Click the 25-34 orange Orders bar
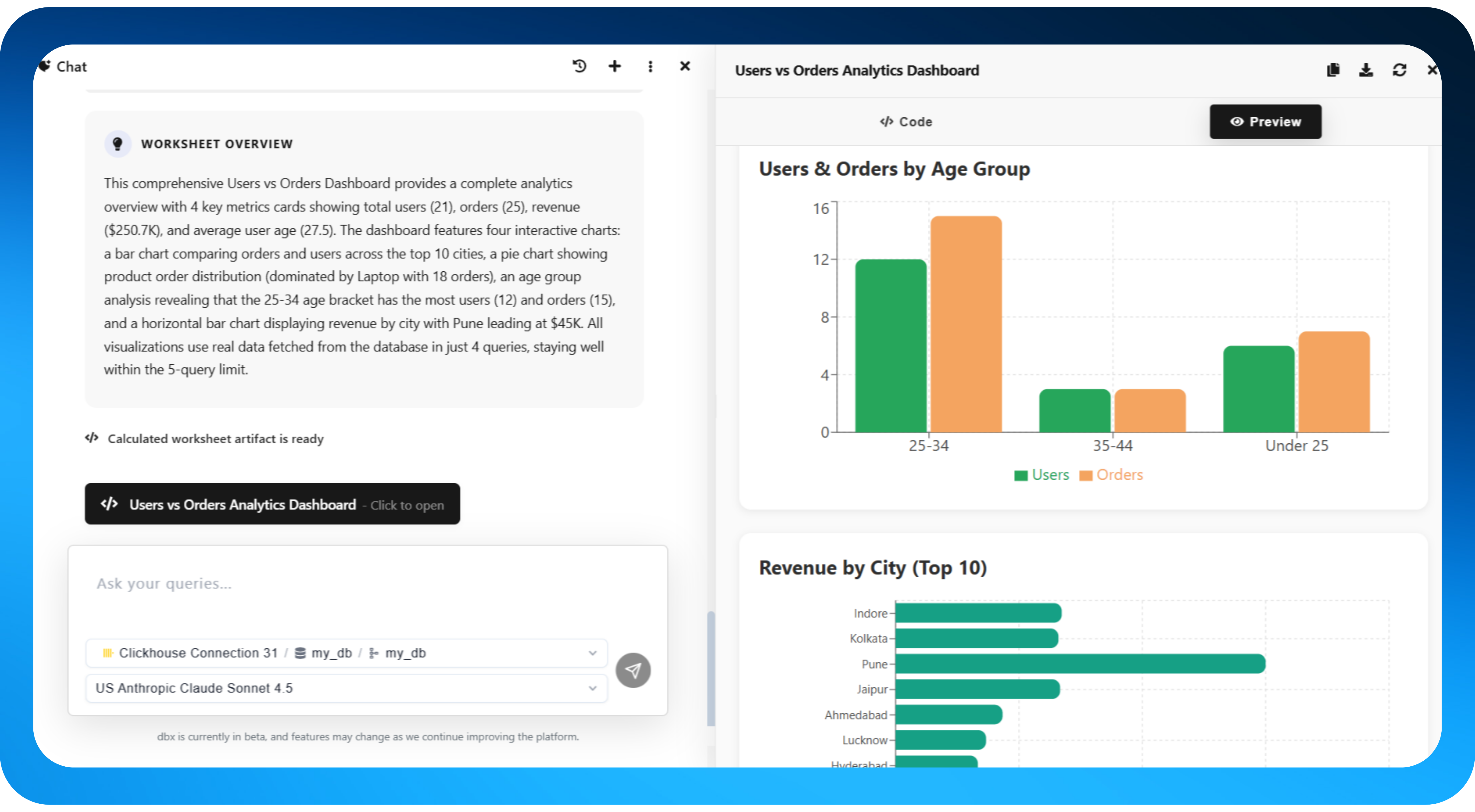1475x812 pixels. coord(966,324)
